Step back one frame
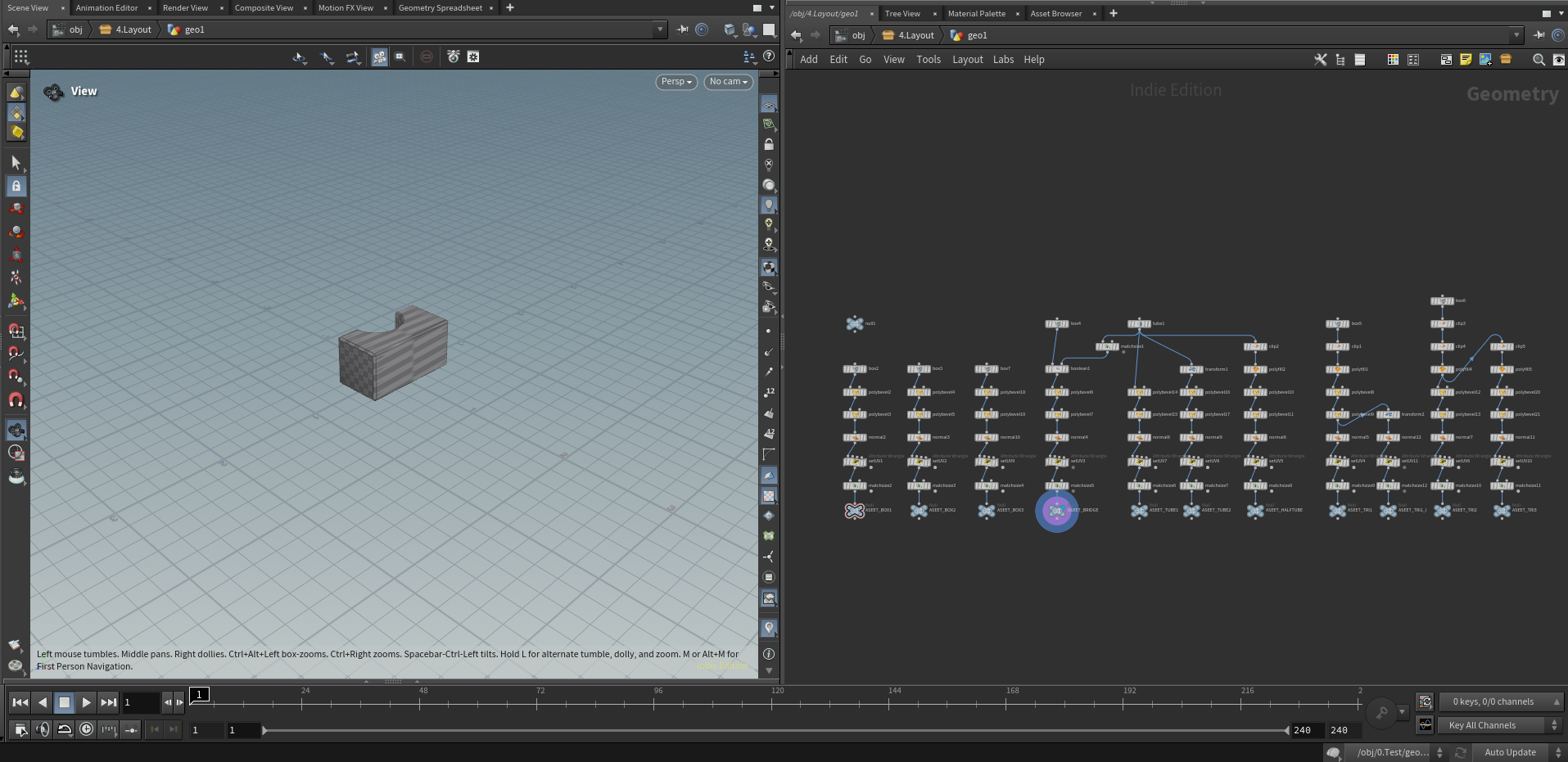This screenshot has height=762, width=1568. 168,702
